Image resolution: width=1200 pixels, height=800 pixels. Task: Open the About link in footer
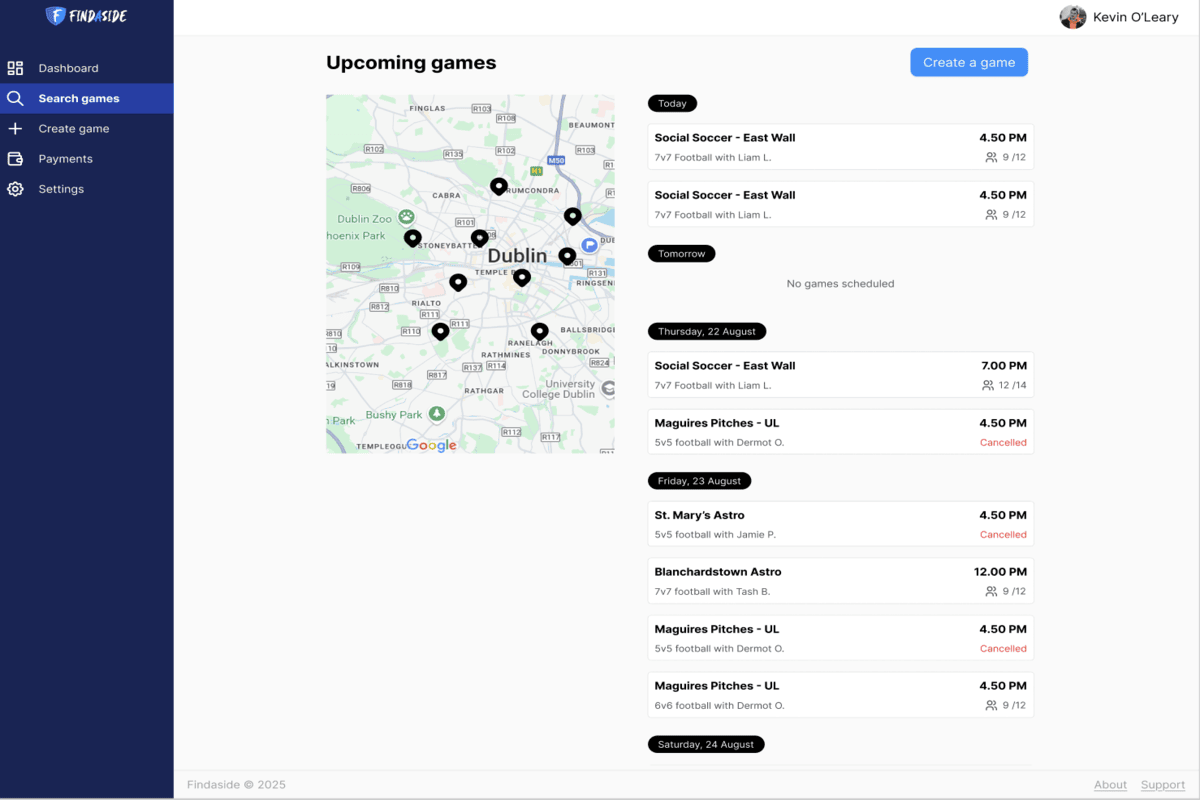tap(1110, 785)
